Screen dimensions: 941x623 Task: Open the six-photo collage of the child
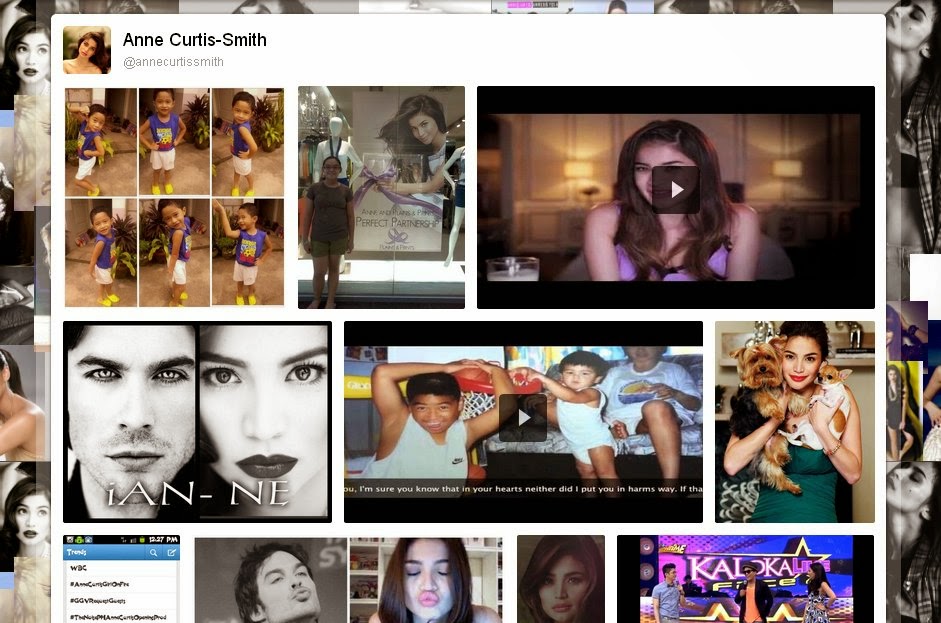pos(174,197)
